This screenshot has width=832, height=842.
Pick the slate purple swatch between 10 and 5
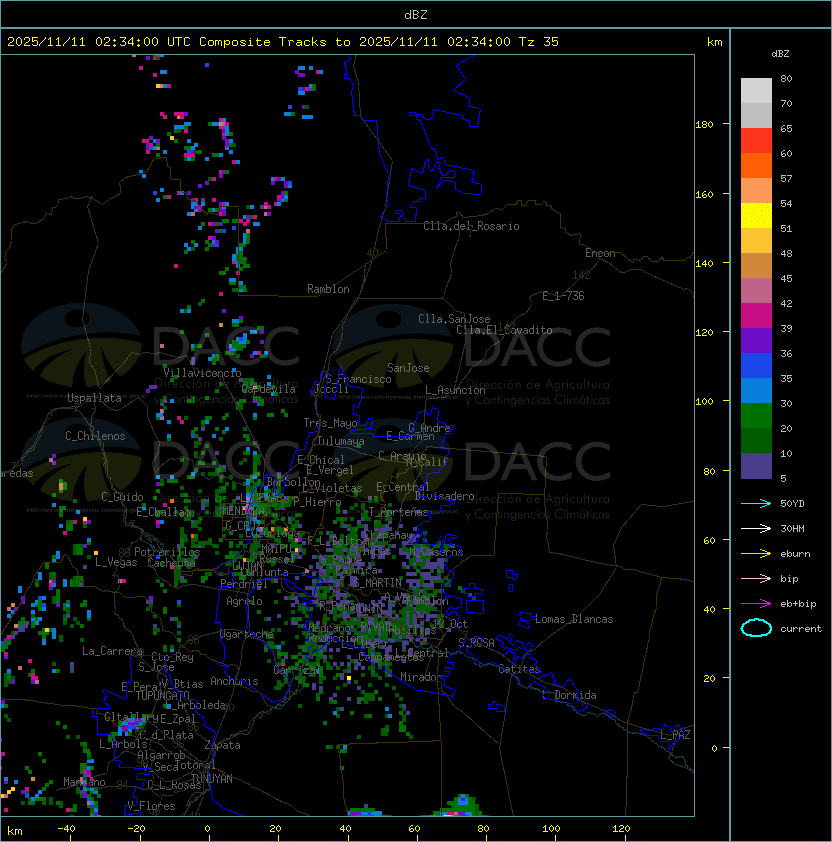point(756,466)
